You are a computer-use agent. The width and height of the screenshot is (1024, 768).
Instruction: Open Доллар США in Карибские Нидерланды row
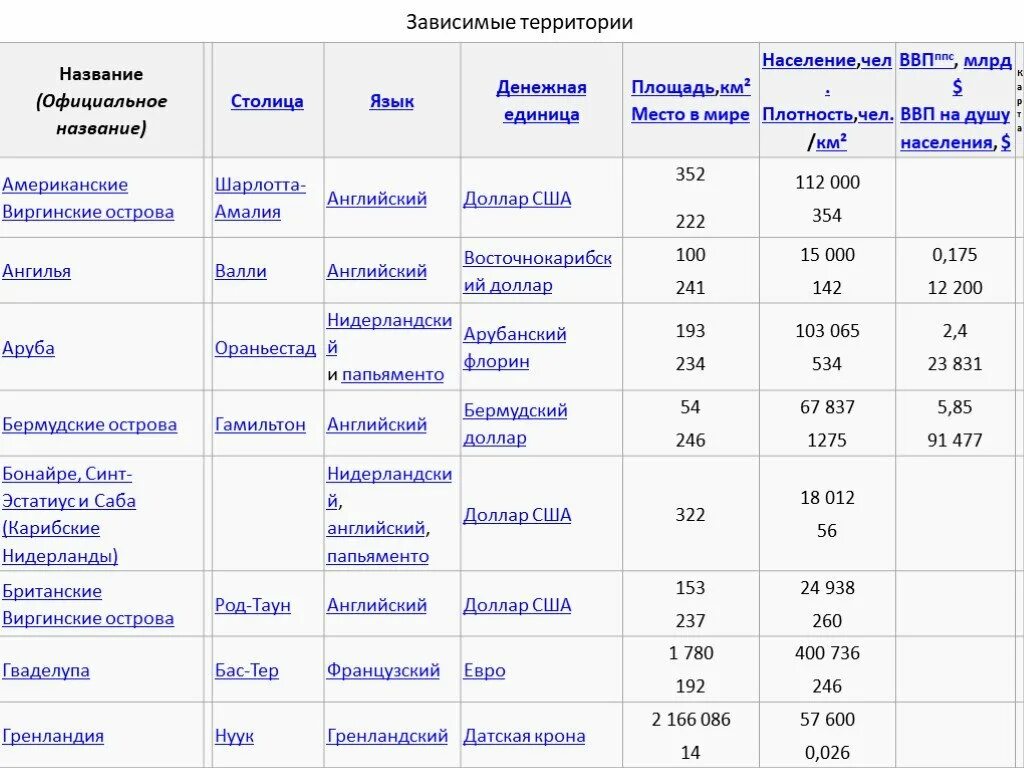[x=517, y=515]
